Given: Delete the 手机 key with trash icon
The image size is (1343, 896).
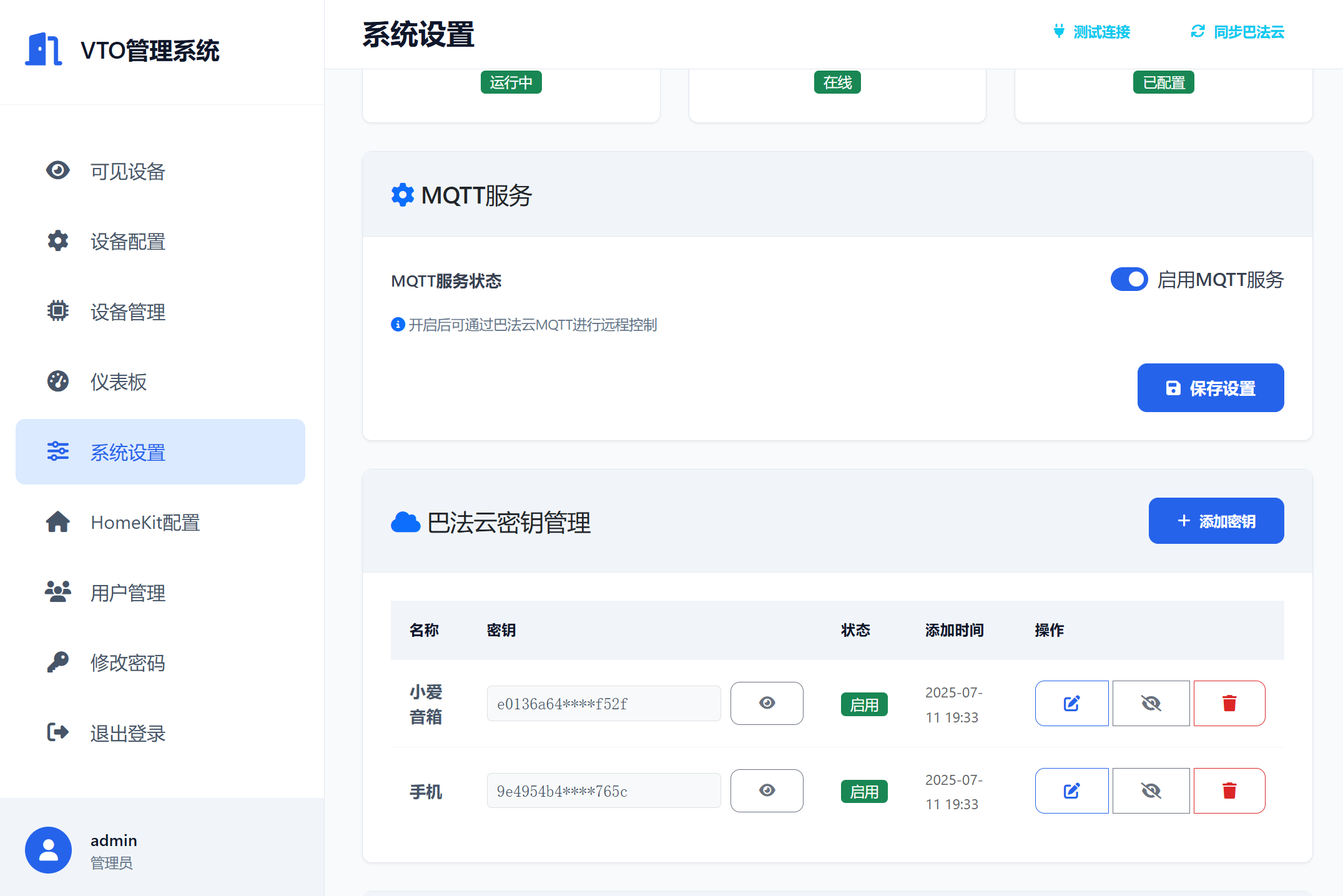Looking at the screenshot, I should [1229, 791].
